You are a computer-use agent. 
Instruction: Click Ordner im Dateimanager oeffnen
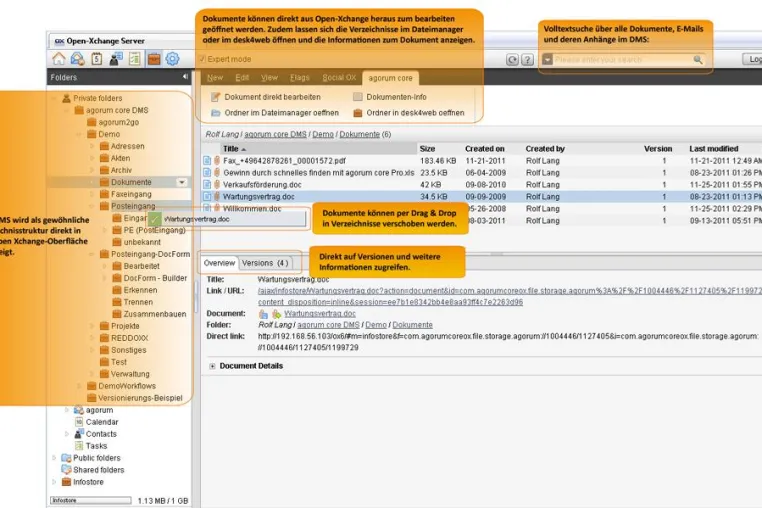pos(275,113)
